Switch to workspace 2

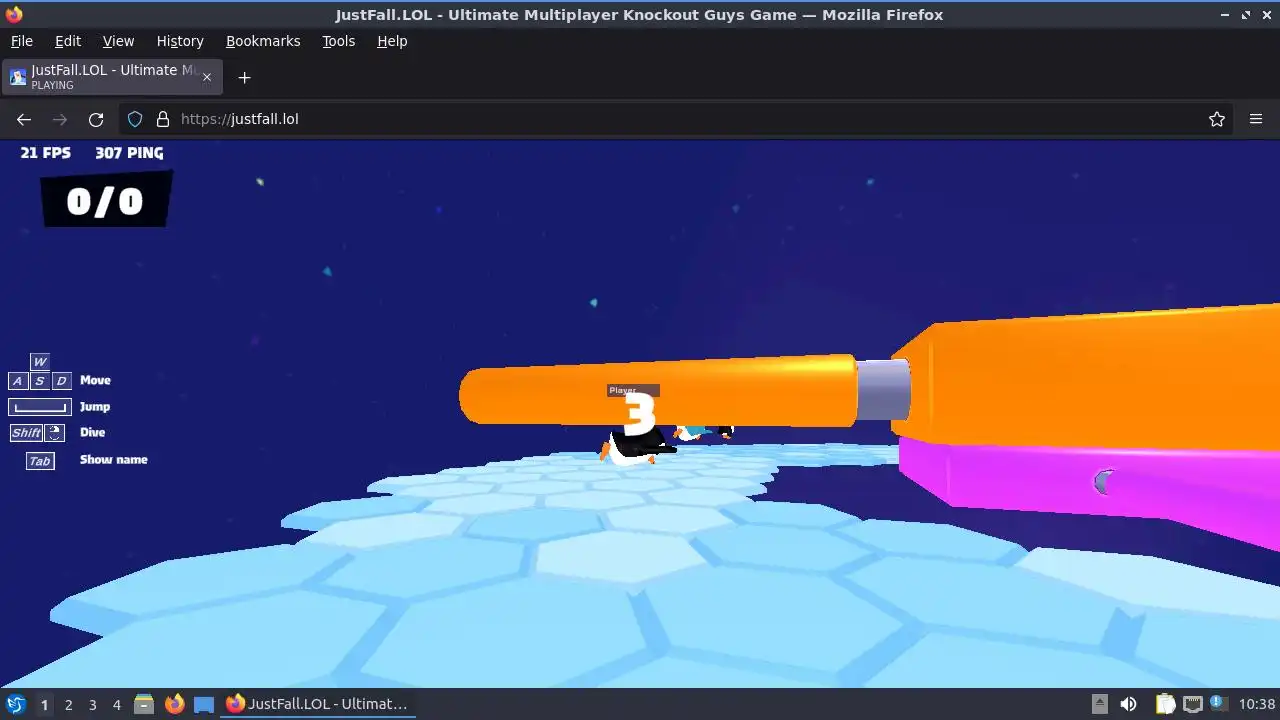coord(68,704)
